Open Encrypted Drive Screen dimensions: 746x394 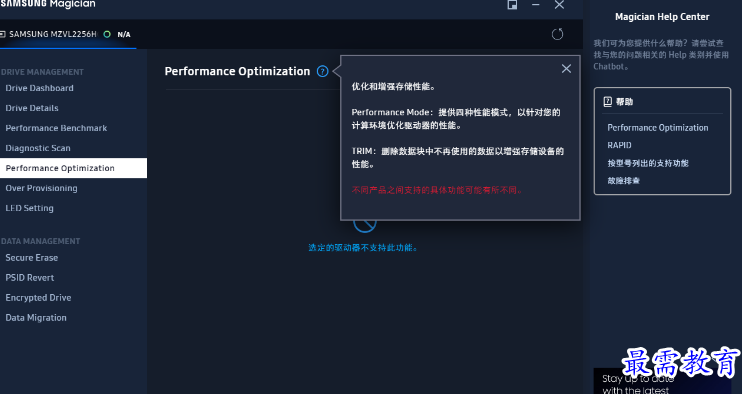[x=39, y=297]
